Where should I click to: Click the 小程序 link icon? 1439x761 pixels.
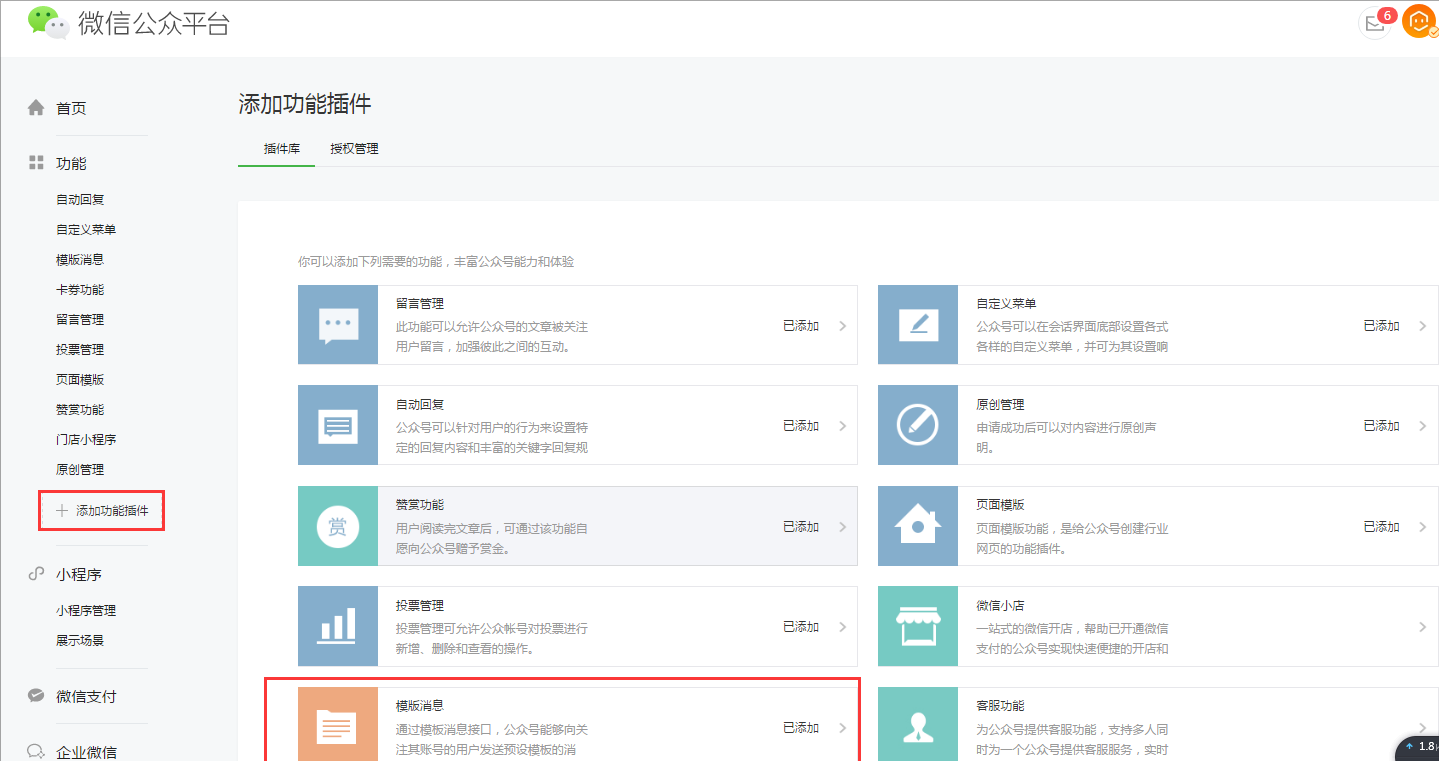coord(36,574)
